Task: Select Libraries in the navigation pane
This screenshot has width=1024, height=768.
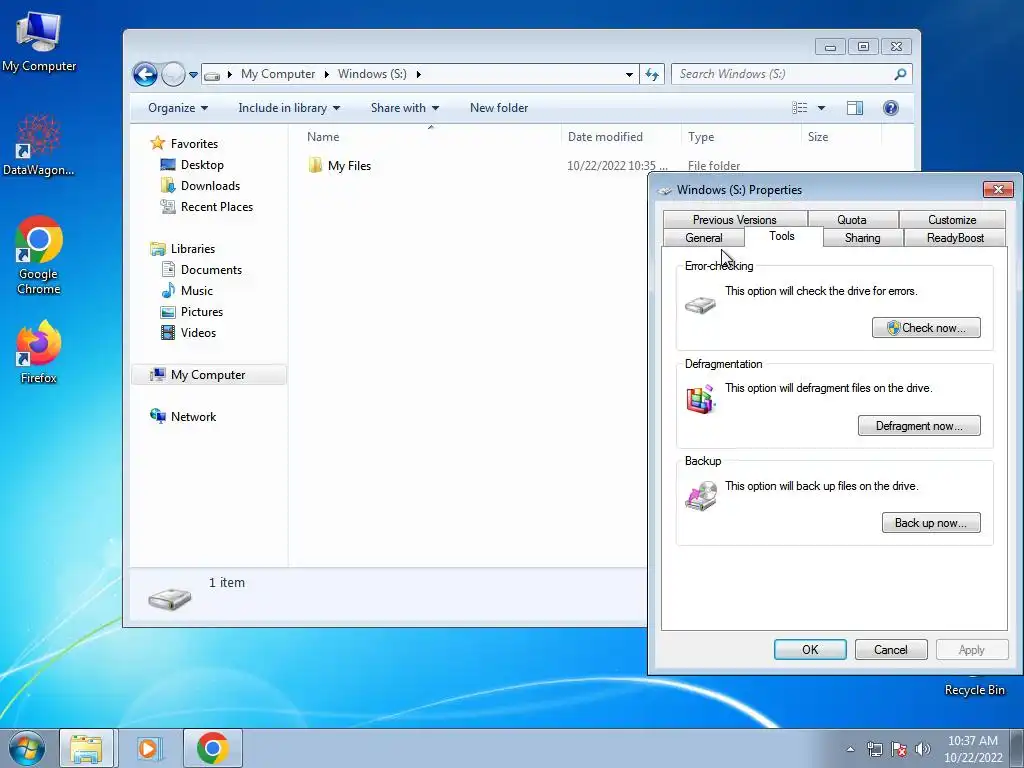Action: (193, 249)
